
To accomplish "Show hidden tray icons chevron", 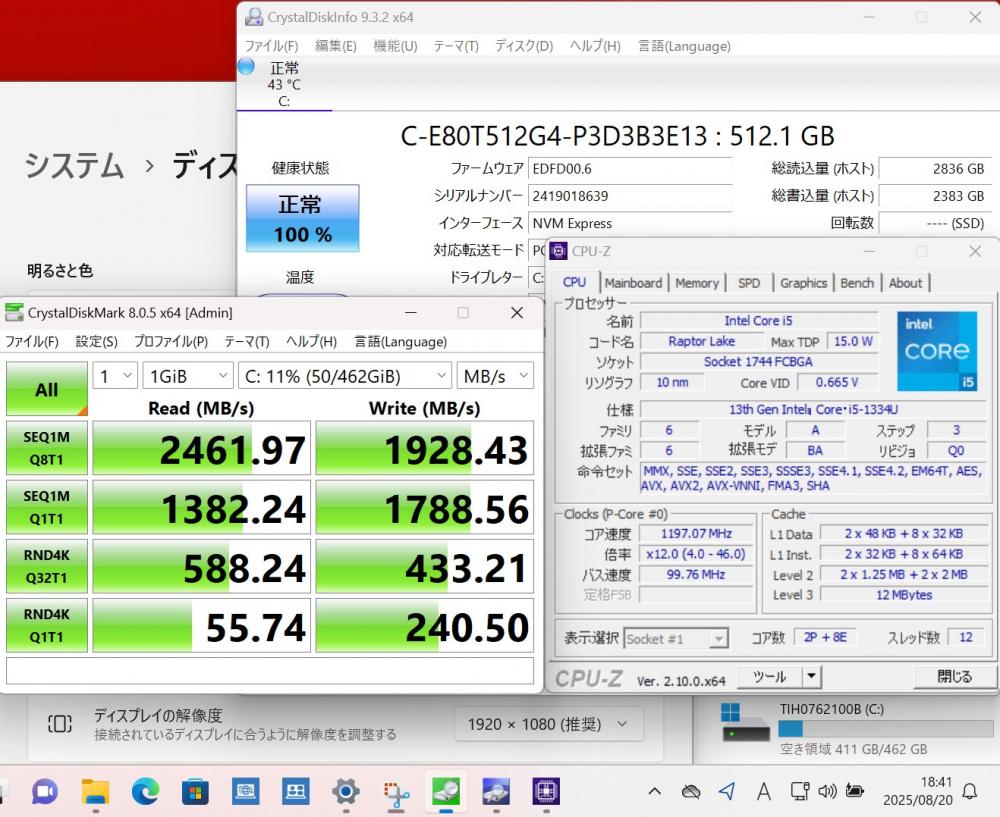I will pos(654,792).
